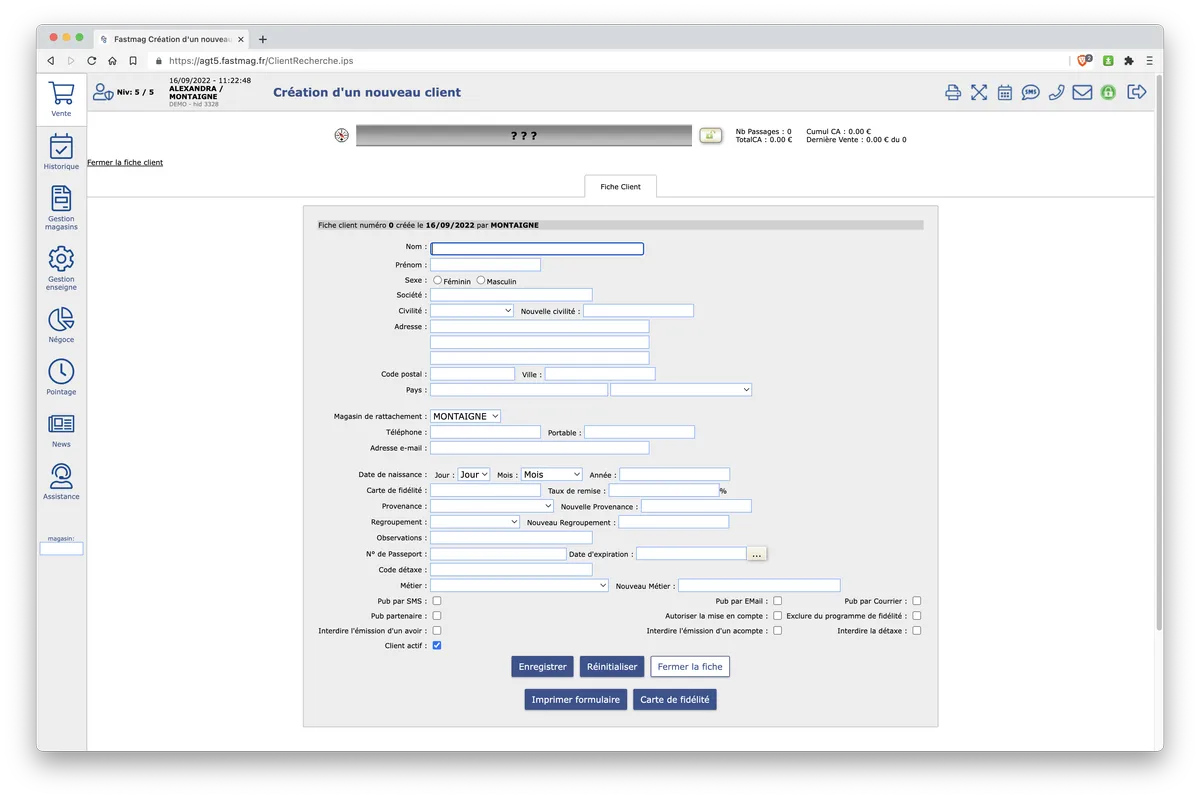Screen dimensions: 1200x799
Task: Open the Provenance dropdown
Action: click(x=492, y=506)
